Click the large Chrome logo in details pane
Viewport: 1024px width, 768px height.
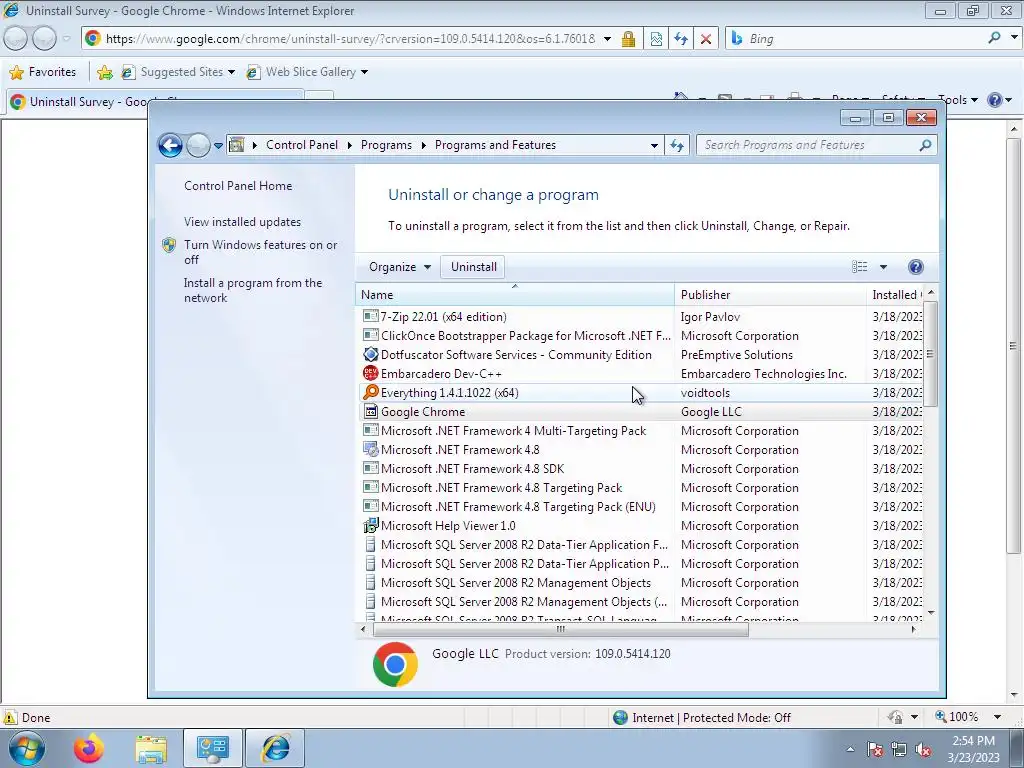pos(395,664)
